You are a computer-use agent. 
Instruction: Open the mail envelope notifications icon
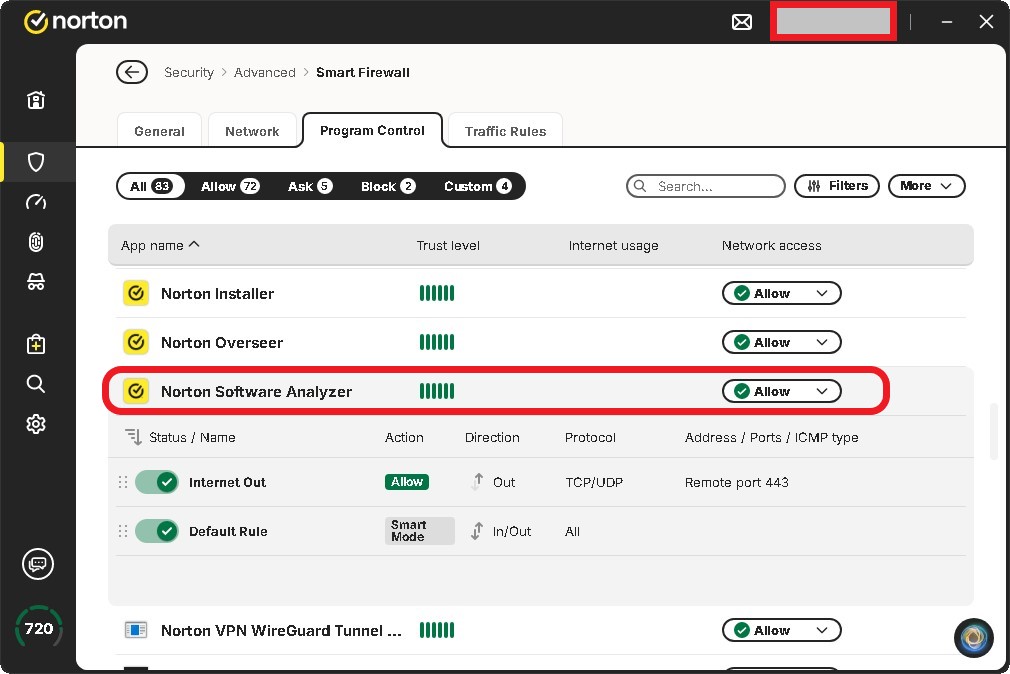tap(742, 23)
